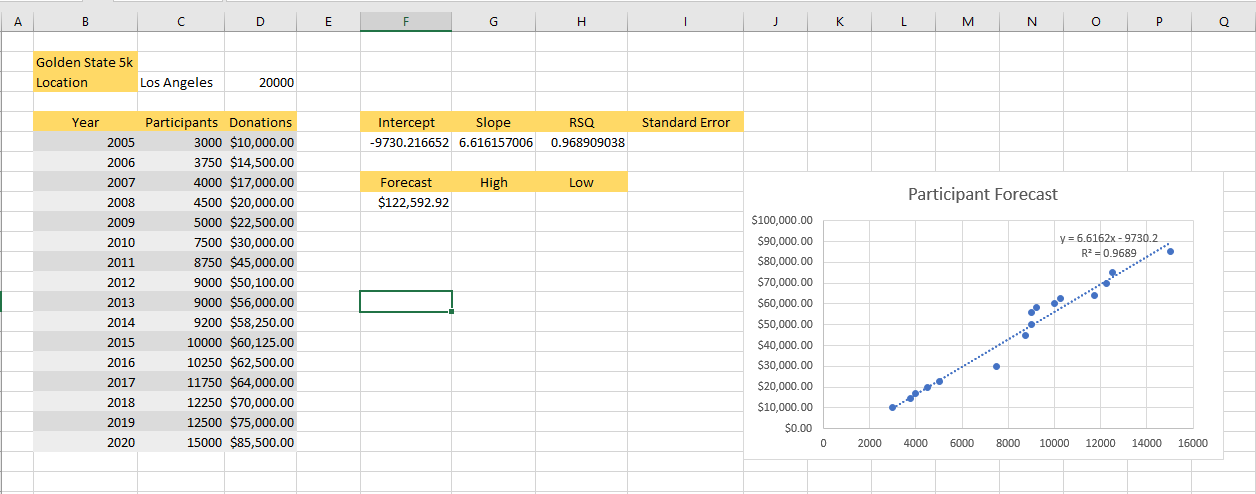Select donation $64,000.00 cell
This screenshot has width=1256, height=494.
(260, 382)
